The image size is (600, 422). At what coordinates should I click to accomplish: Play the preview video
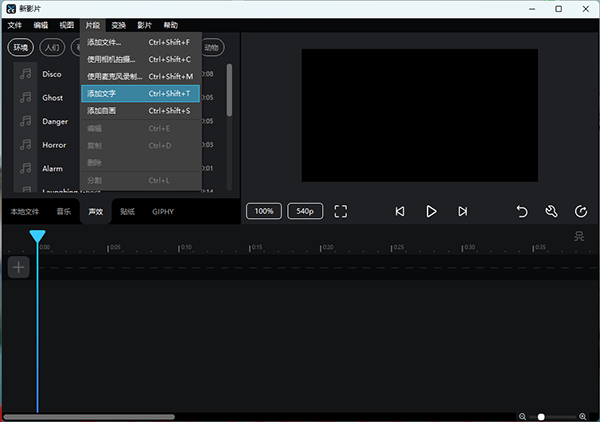431,211
